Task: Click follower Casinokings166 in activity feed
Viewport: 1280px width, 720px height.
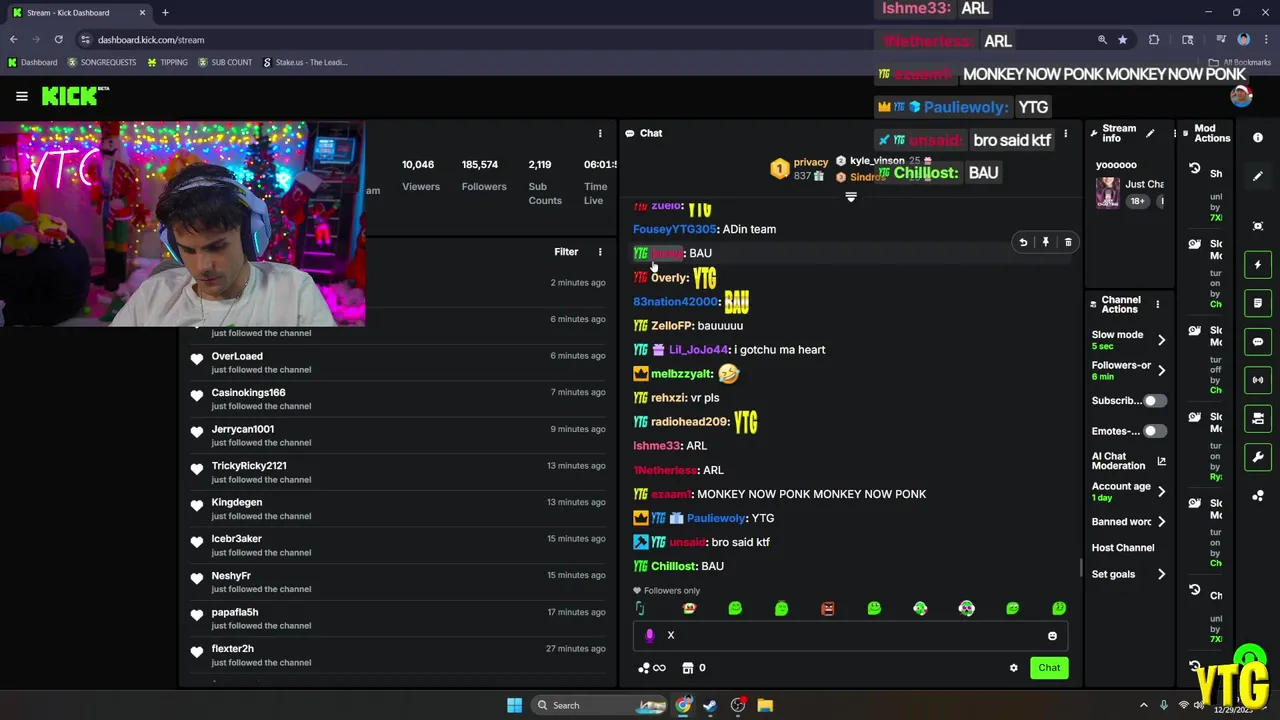Action: coord(248,393)
